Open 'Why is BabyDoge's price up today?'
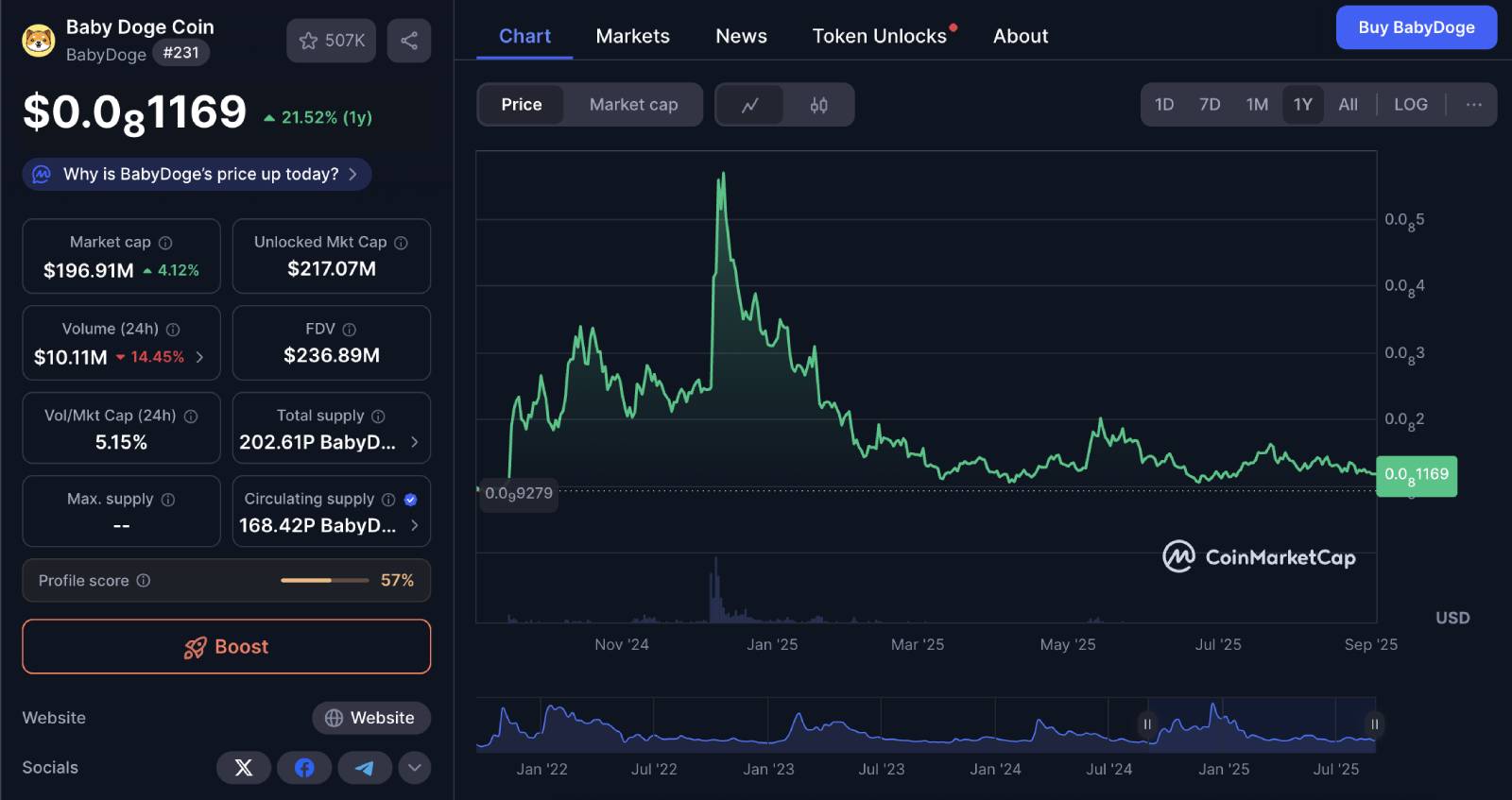The height and width of the screenshot is (800, 1512). pos(197,174)
